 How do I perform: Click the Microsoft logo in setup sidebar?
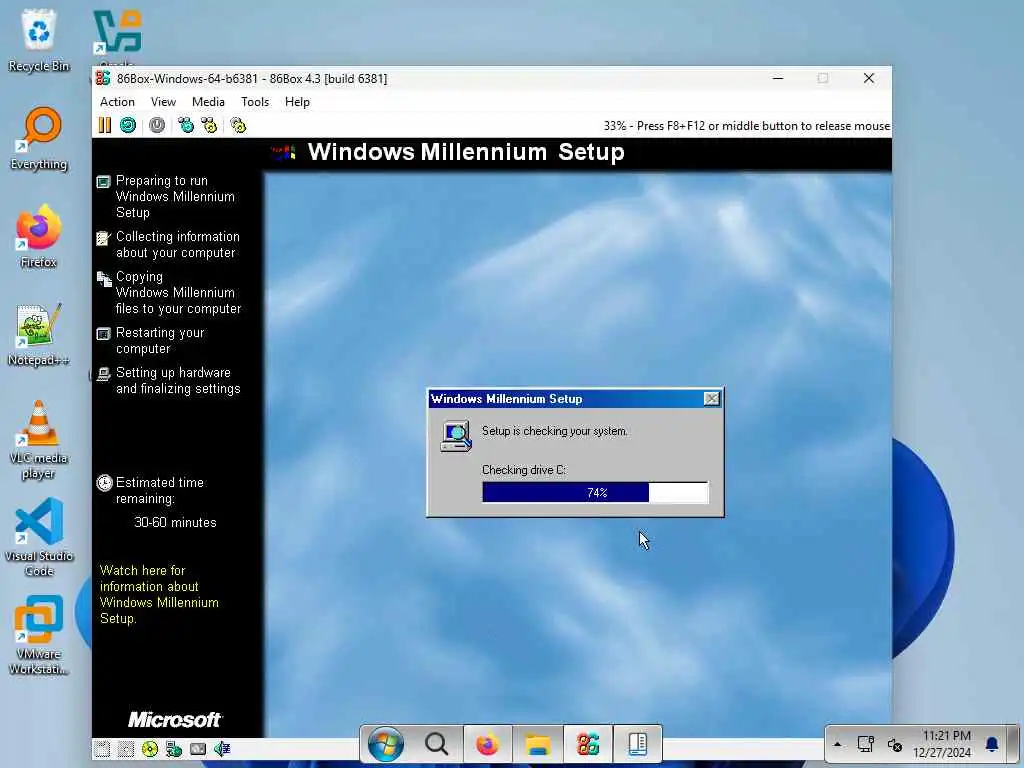point(175,720)
